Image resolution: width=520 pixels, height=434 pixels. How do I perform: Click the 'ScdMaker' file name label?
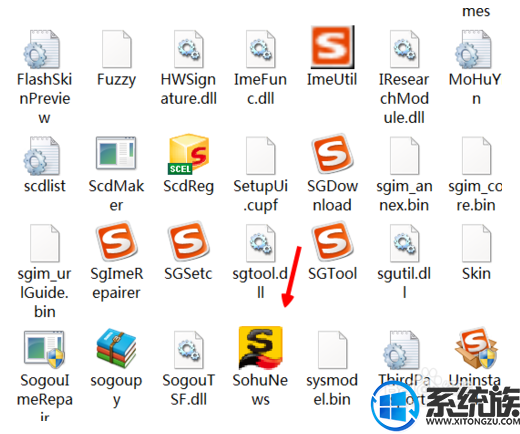[x=116, y=196]
